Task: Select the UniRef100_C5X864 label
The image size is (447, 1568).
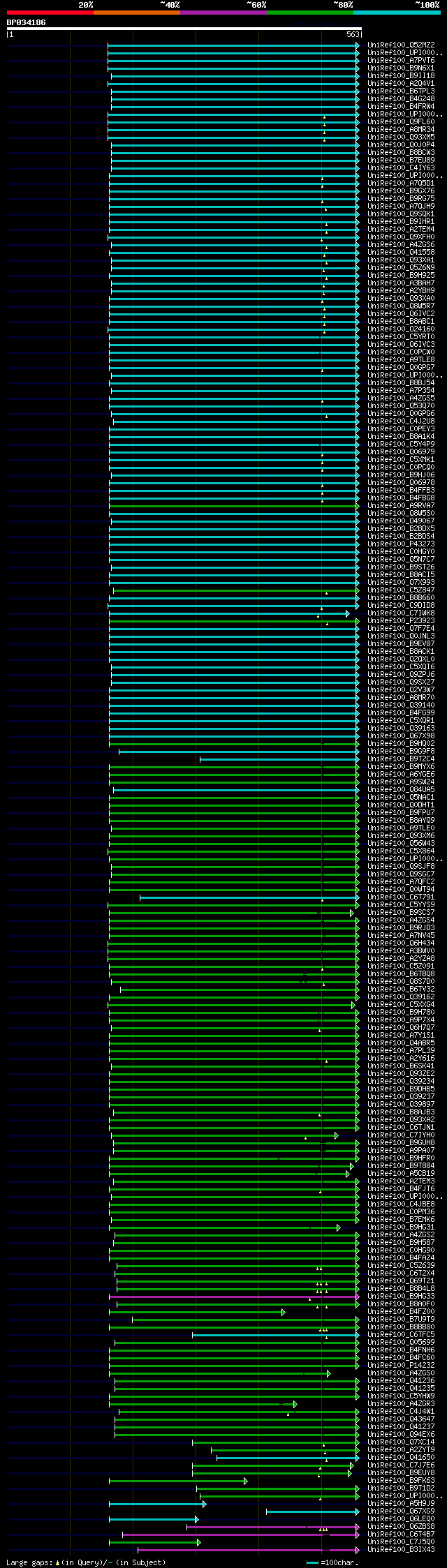Action: pyautogui.click(x=401, y=851)
